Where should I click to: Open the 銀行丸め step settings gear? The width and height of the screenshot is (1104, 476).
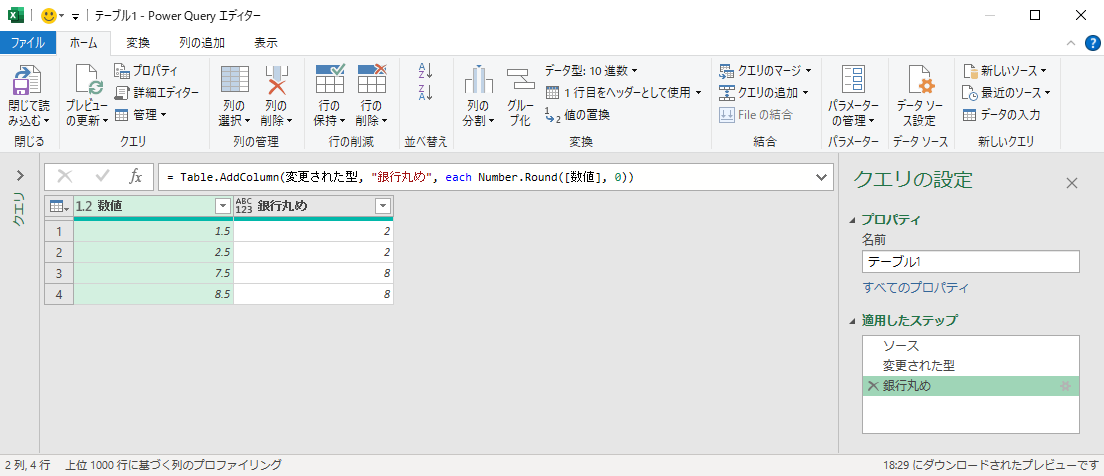tap(1065, 386)
